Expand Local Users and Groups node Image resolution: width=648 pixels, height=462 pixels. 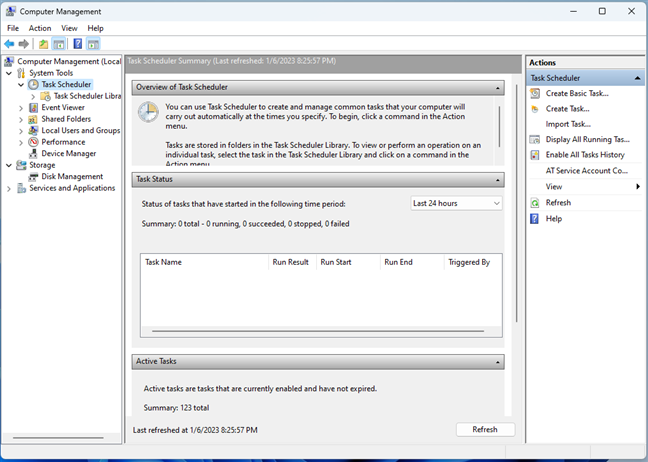[x=21, y=131]
